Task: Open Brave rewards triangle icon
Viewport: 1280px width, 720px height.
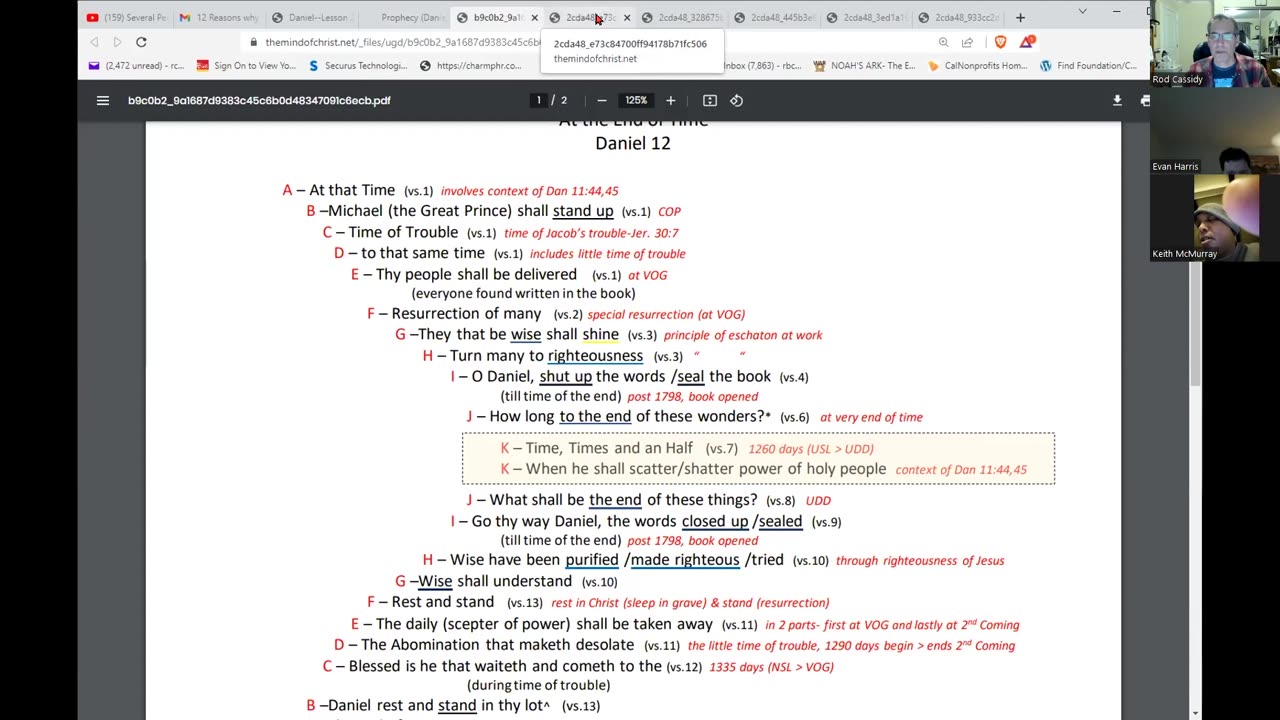Action: [x=1028, y=42]
